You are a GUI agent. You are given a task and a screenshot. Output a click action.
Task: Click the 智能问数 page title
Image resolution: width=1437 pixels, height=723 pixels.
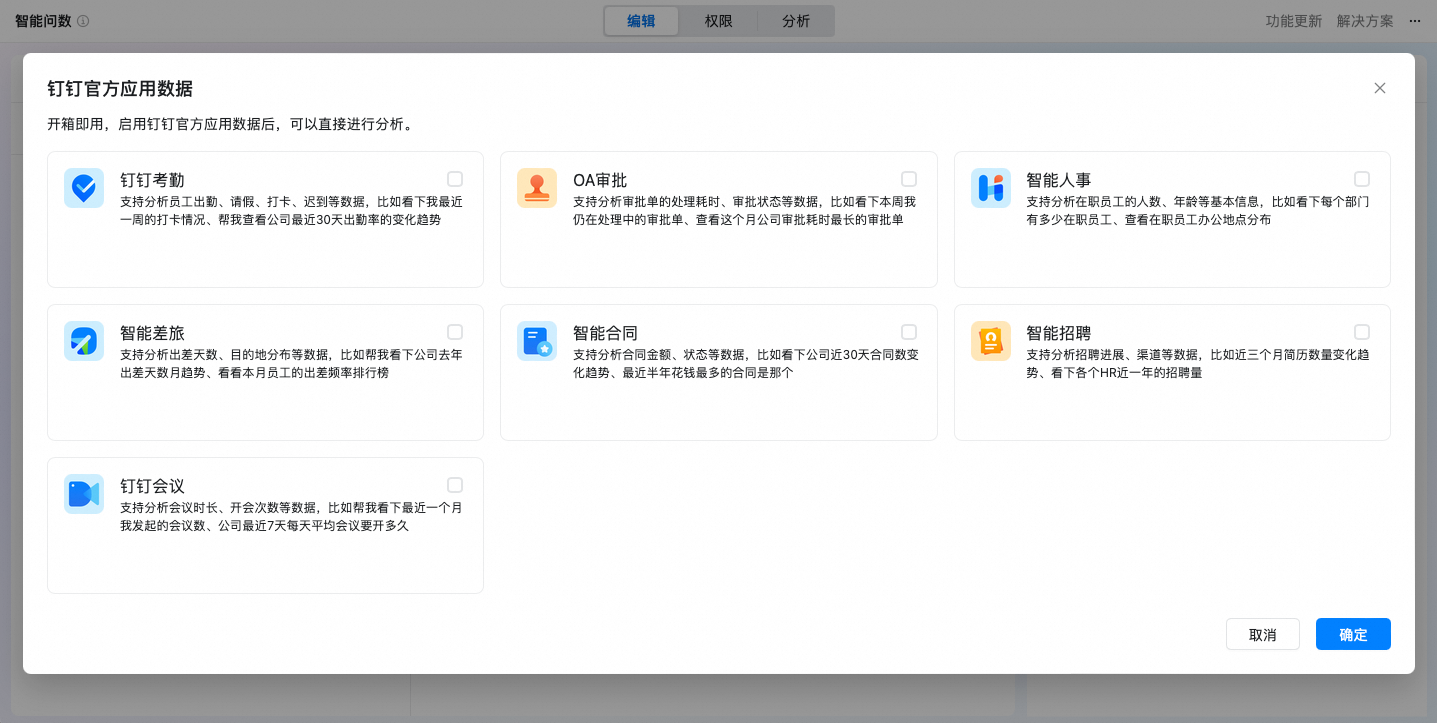click(x=43, y=21)
